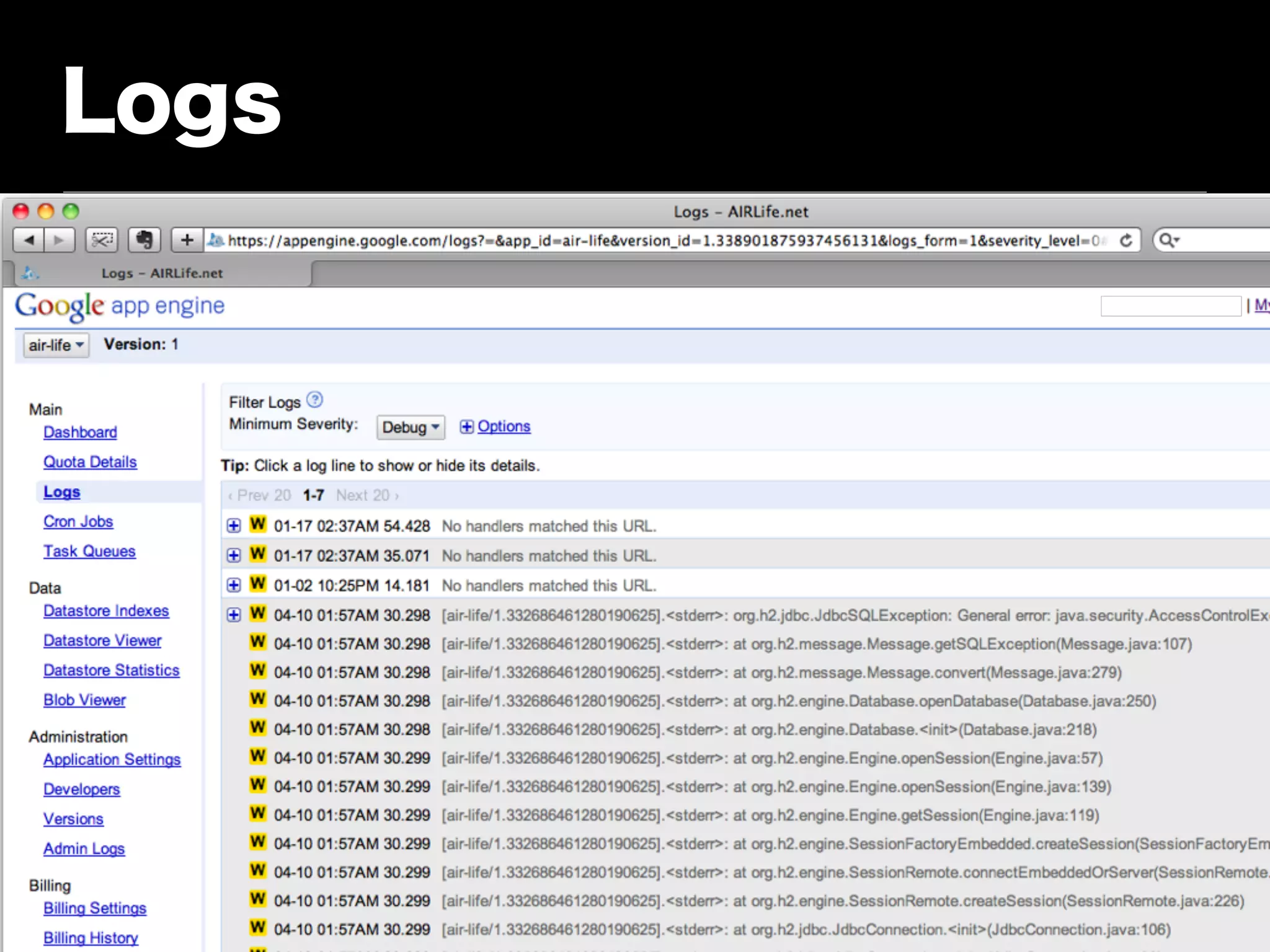Select the Logs - AIRLife.net browser tab

coord(161,273)
